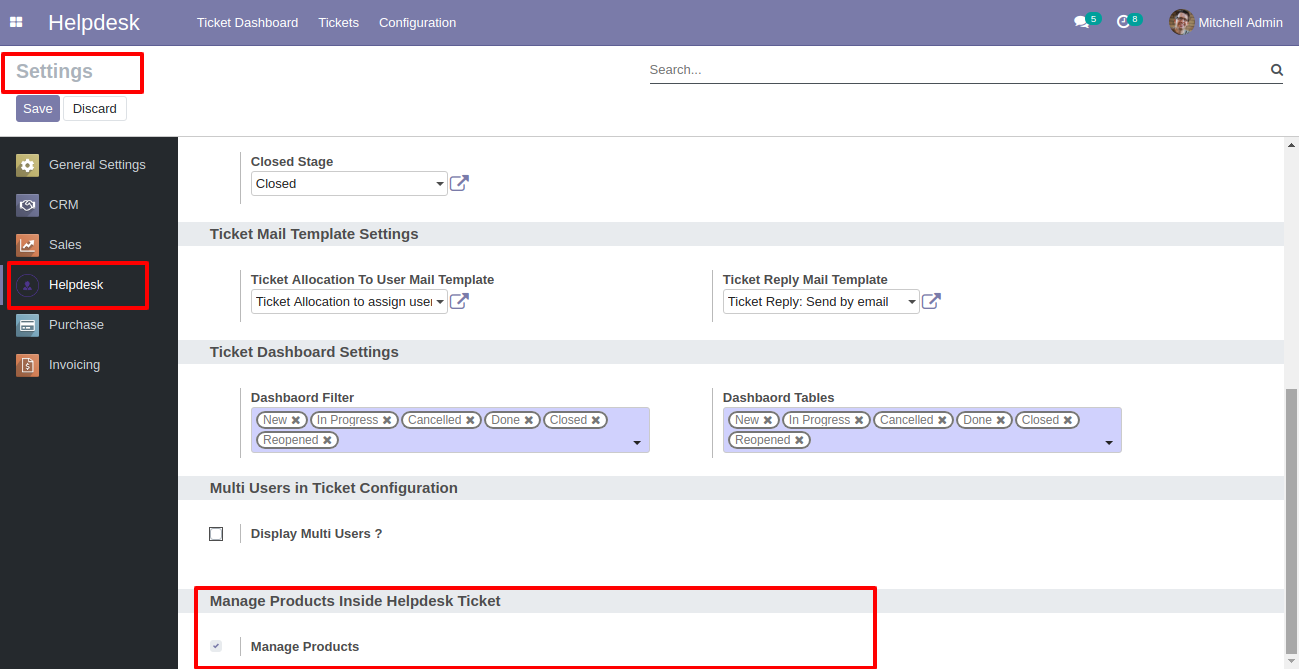Viewport: 1299px width, 669px height.
Task: Remove Cancelled tag from Dashbaord Filter
Action: tap(470, 420)
